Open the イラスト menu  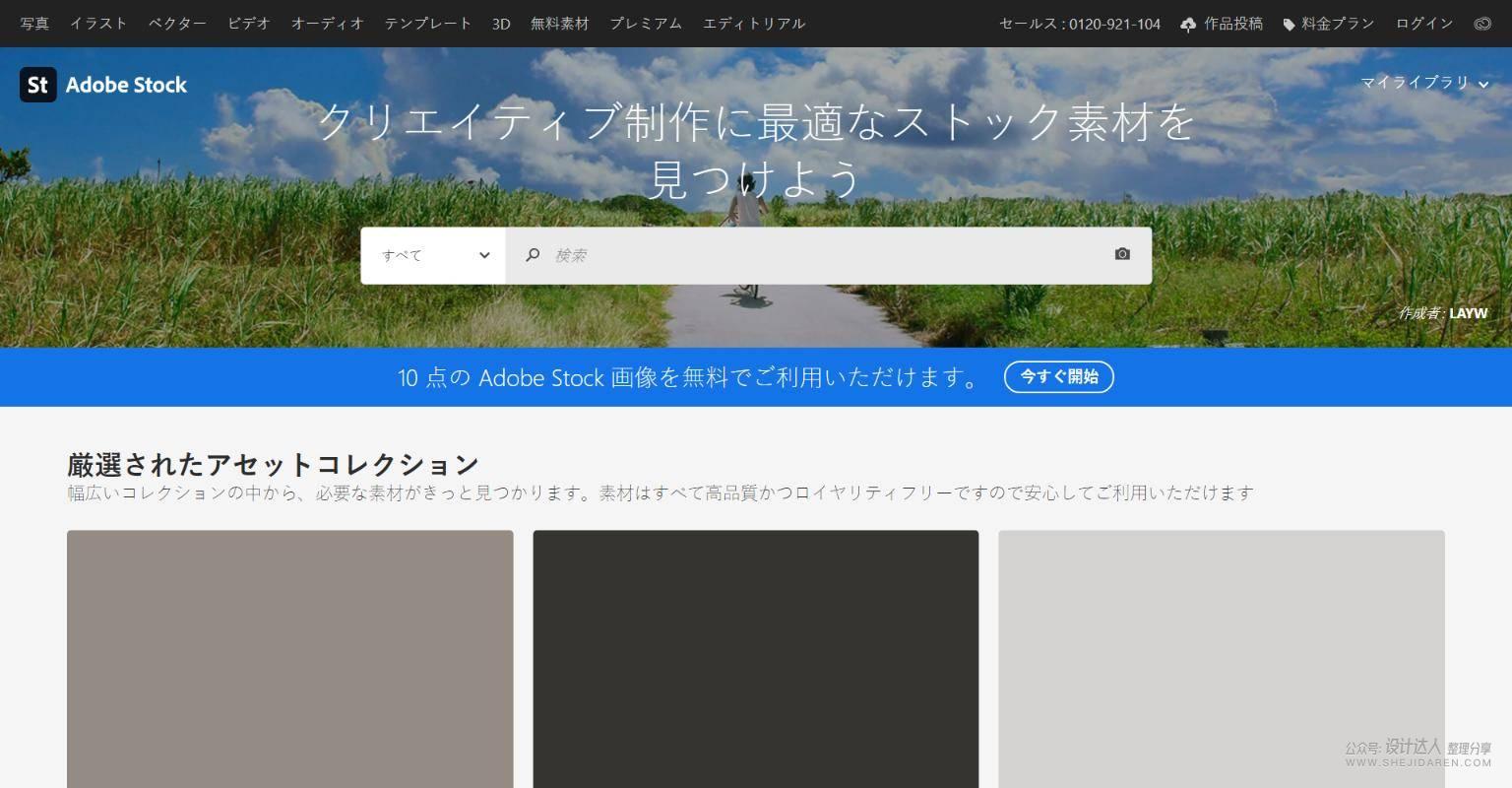click(x=98, y=24)
